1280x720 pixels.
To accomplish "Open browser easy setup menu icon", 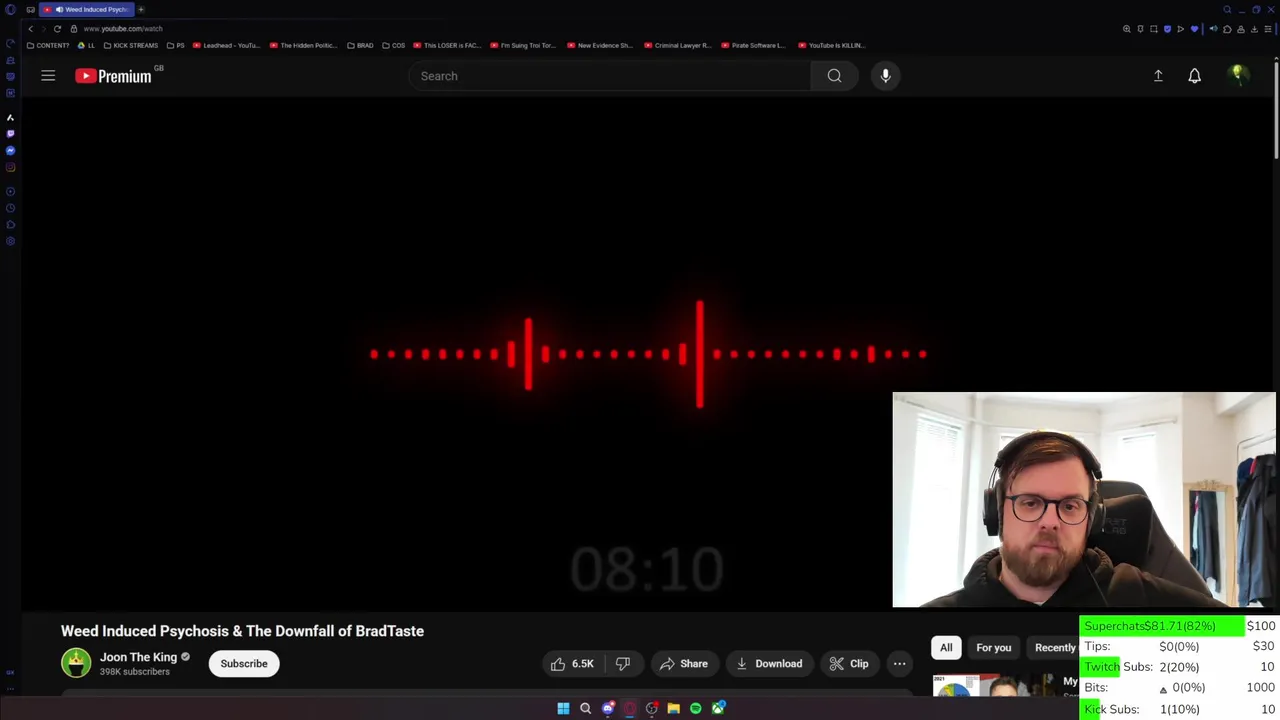I will pos(1268,29).
